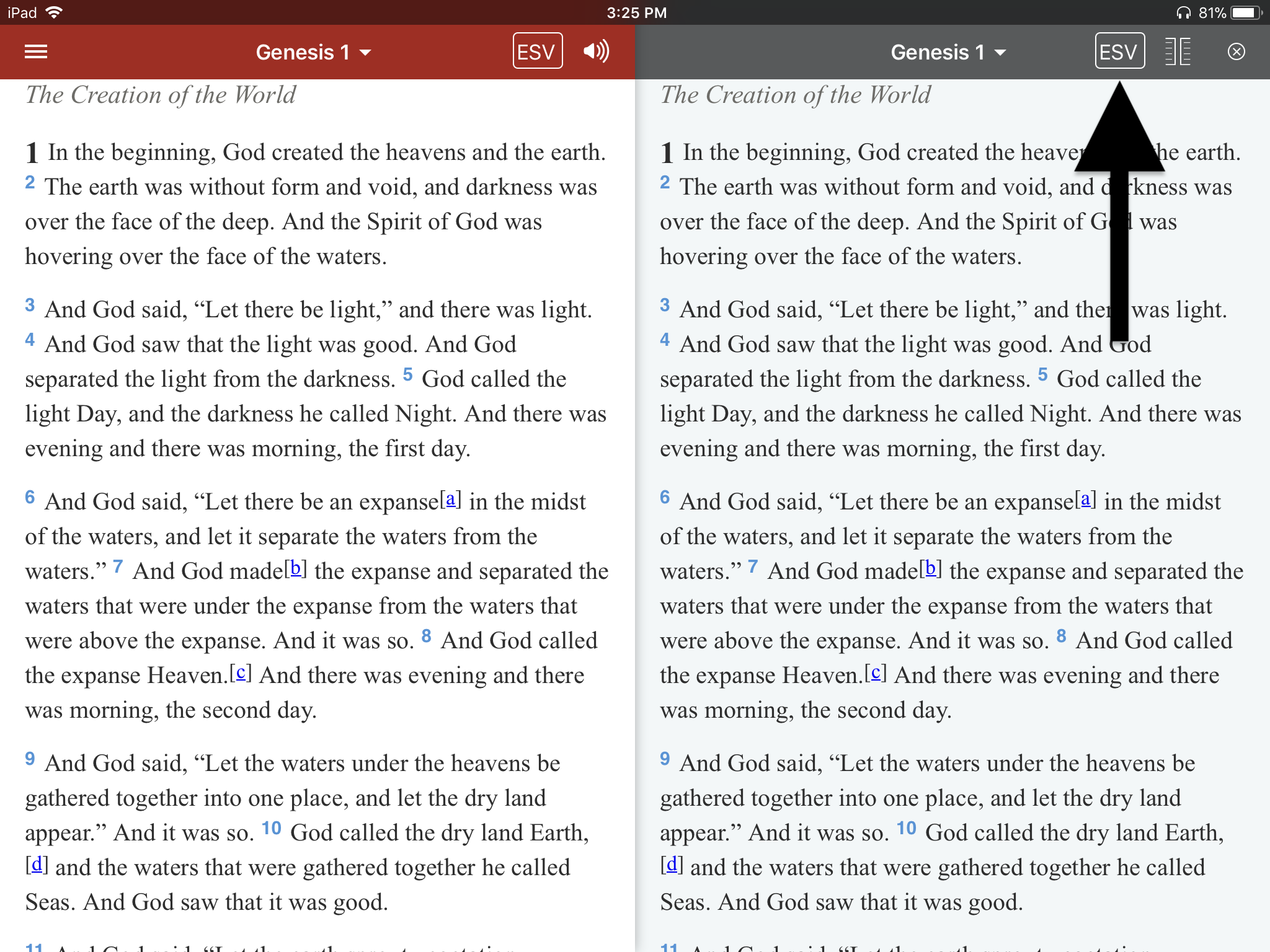1270x952 pixels.
Task: Open footnote c in right pane verse 8
Action: click(x=876, y=672)
